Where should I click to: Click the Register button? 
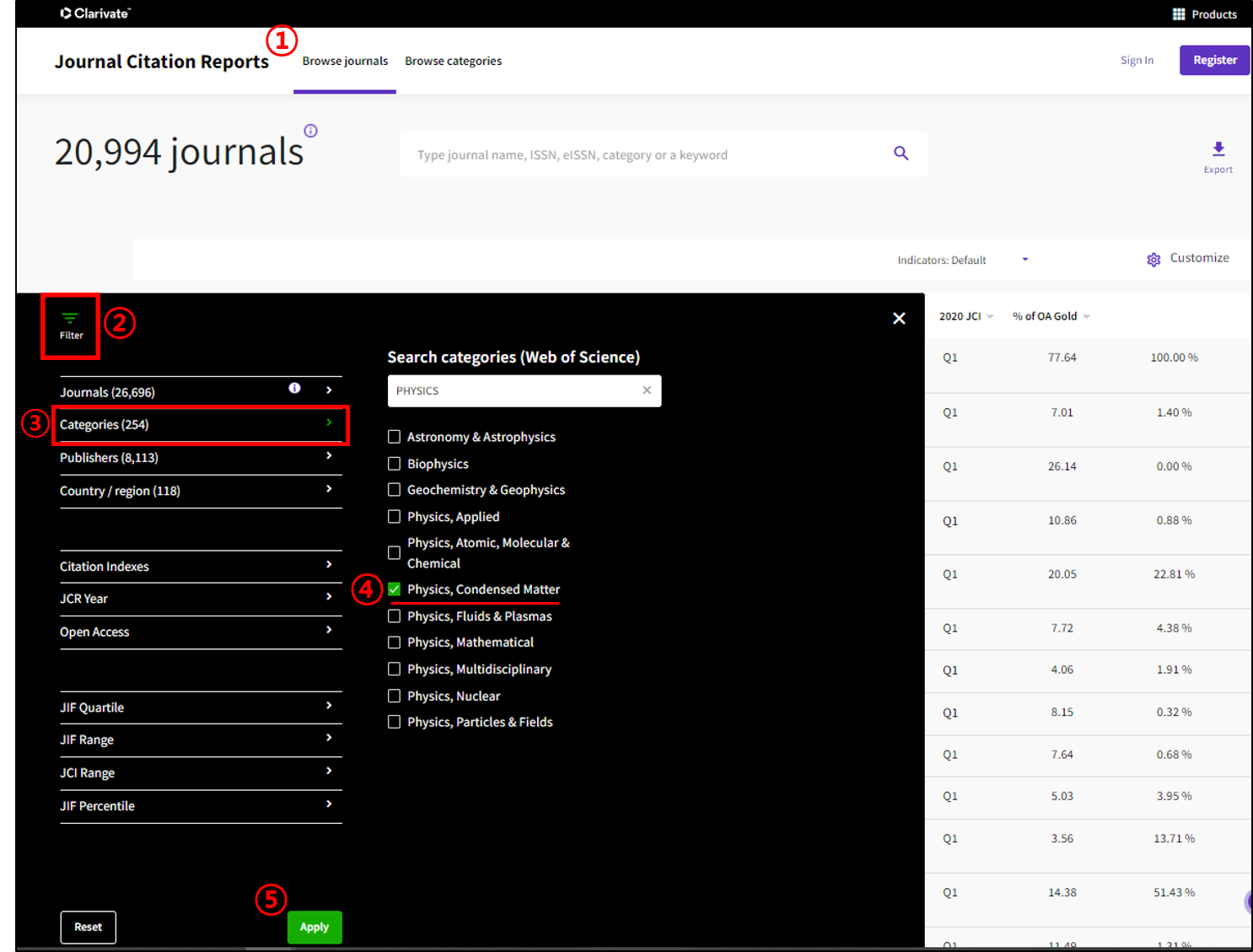[1214, 60]
